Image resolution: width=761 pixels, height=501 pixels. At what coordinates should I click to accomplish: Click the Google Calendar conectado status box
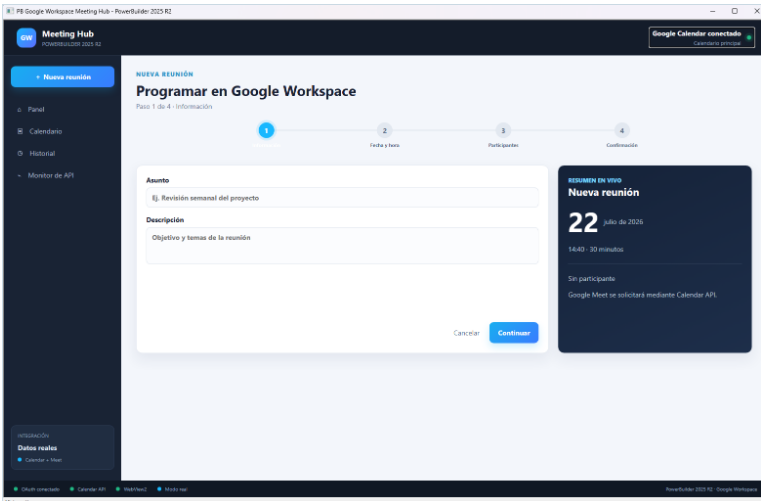pyautogui.click(x=702, y=37)
